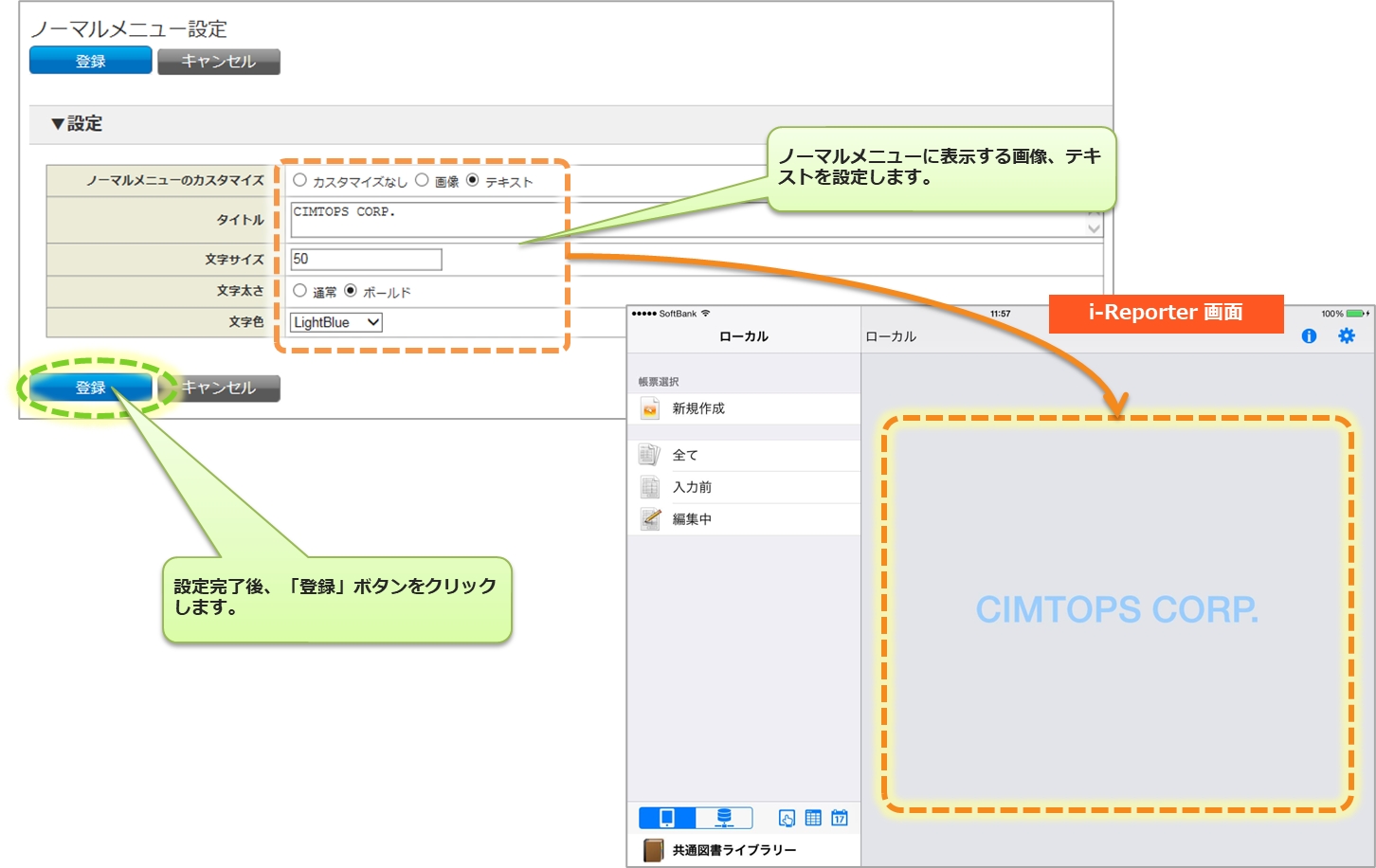1376x868 pixels.
Task: Open 共通図書ライブラリー row
Action: [x=744, y=850]
